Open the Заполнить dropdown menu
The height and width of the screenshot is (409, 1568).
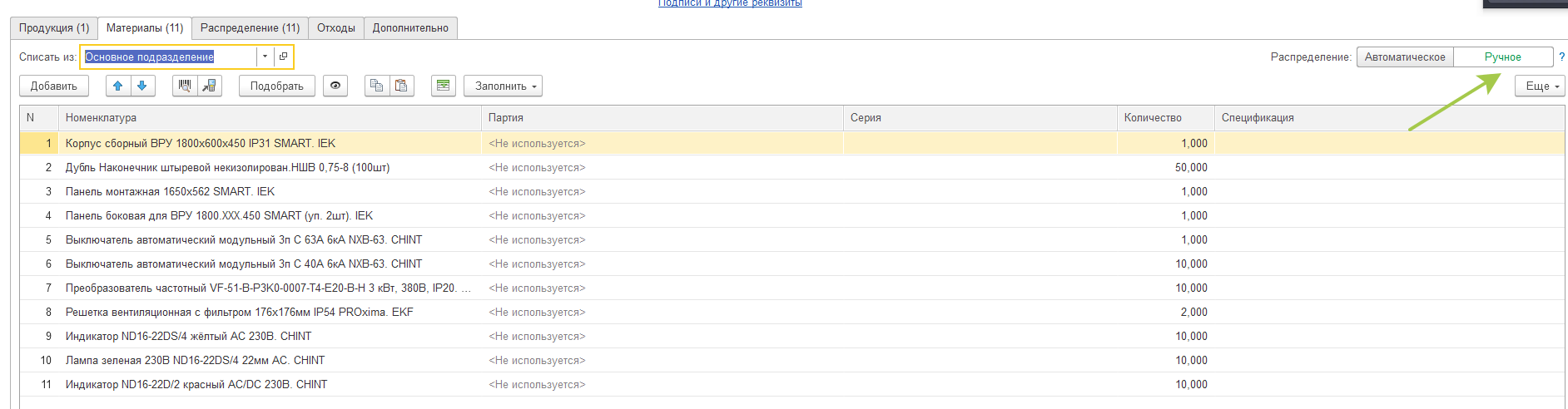pos(504,86)
